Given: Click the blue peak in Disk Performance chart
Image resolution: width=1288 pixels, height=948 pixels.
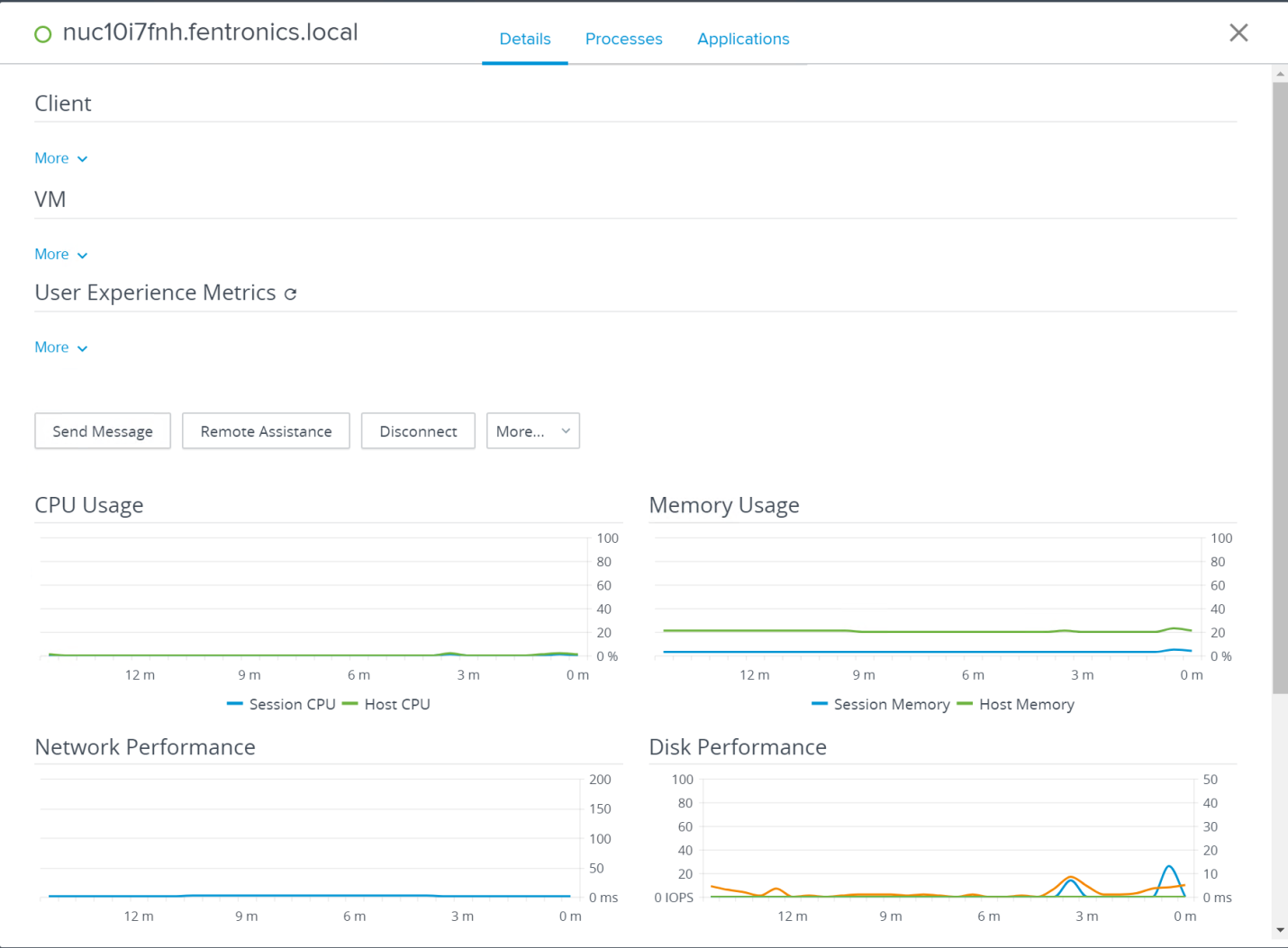Looking at the screenshot, I should pyautogui.click(x=1169, y=868).
